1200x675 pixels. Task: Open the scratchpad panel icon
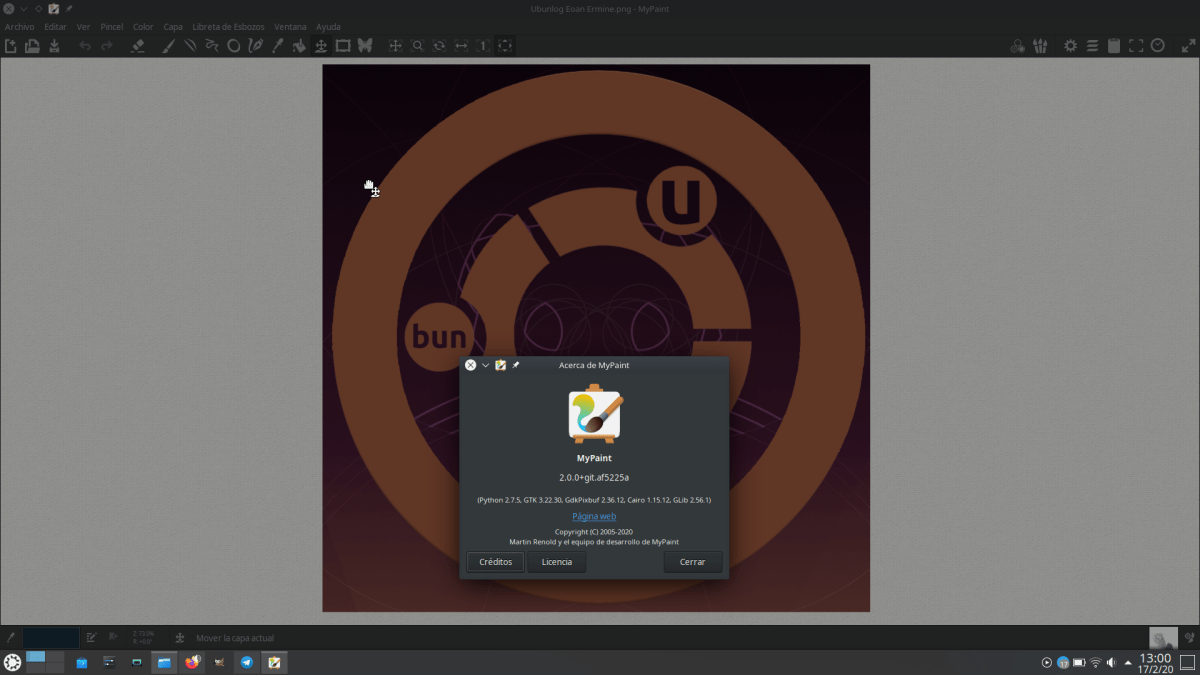1114,45
